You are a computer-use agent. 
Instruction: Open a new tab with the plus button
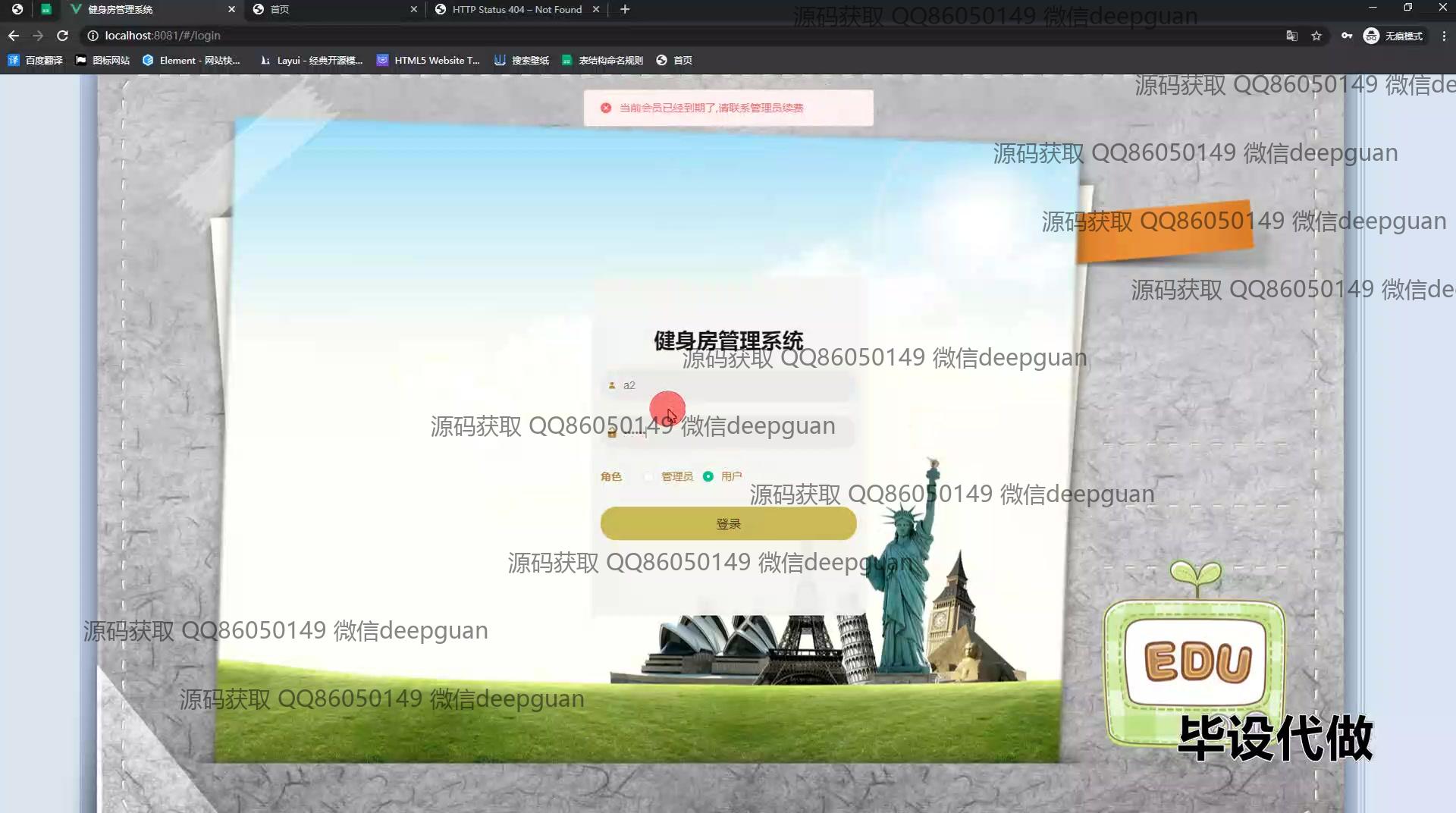click(625, 9)
